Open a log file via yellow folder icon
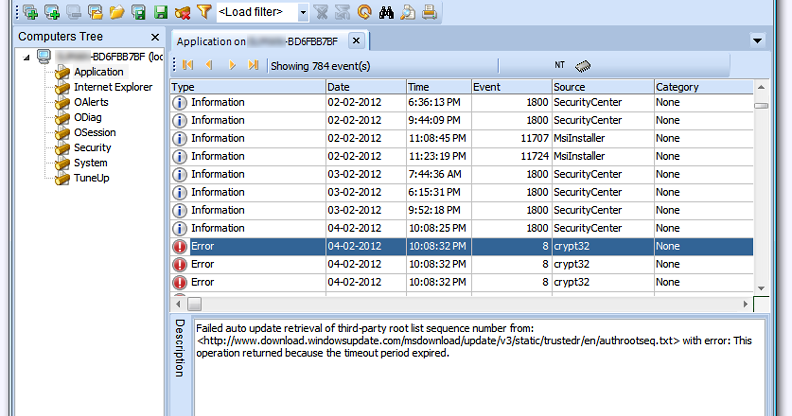Screen dimensions: 792x416 click(117, 12)
